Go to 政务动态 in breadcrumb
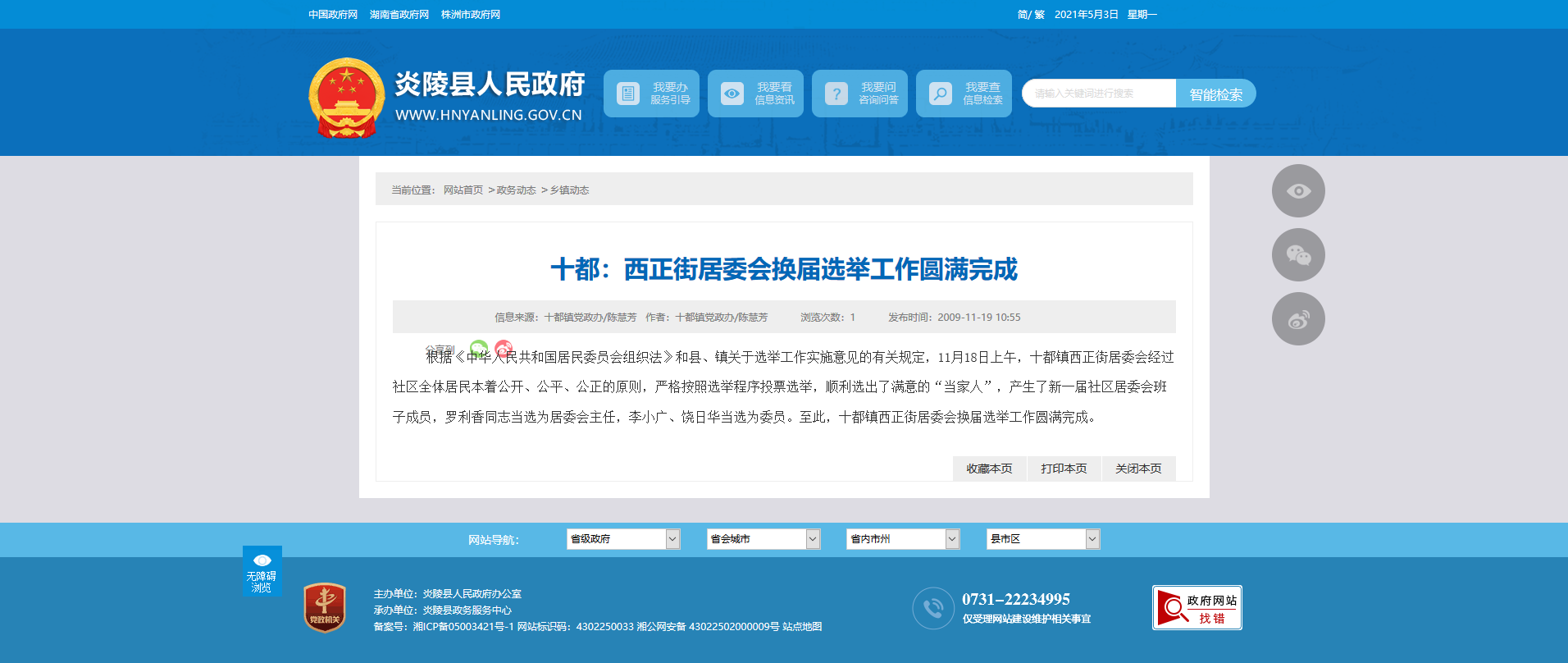1568x663 pixels. 516,190
